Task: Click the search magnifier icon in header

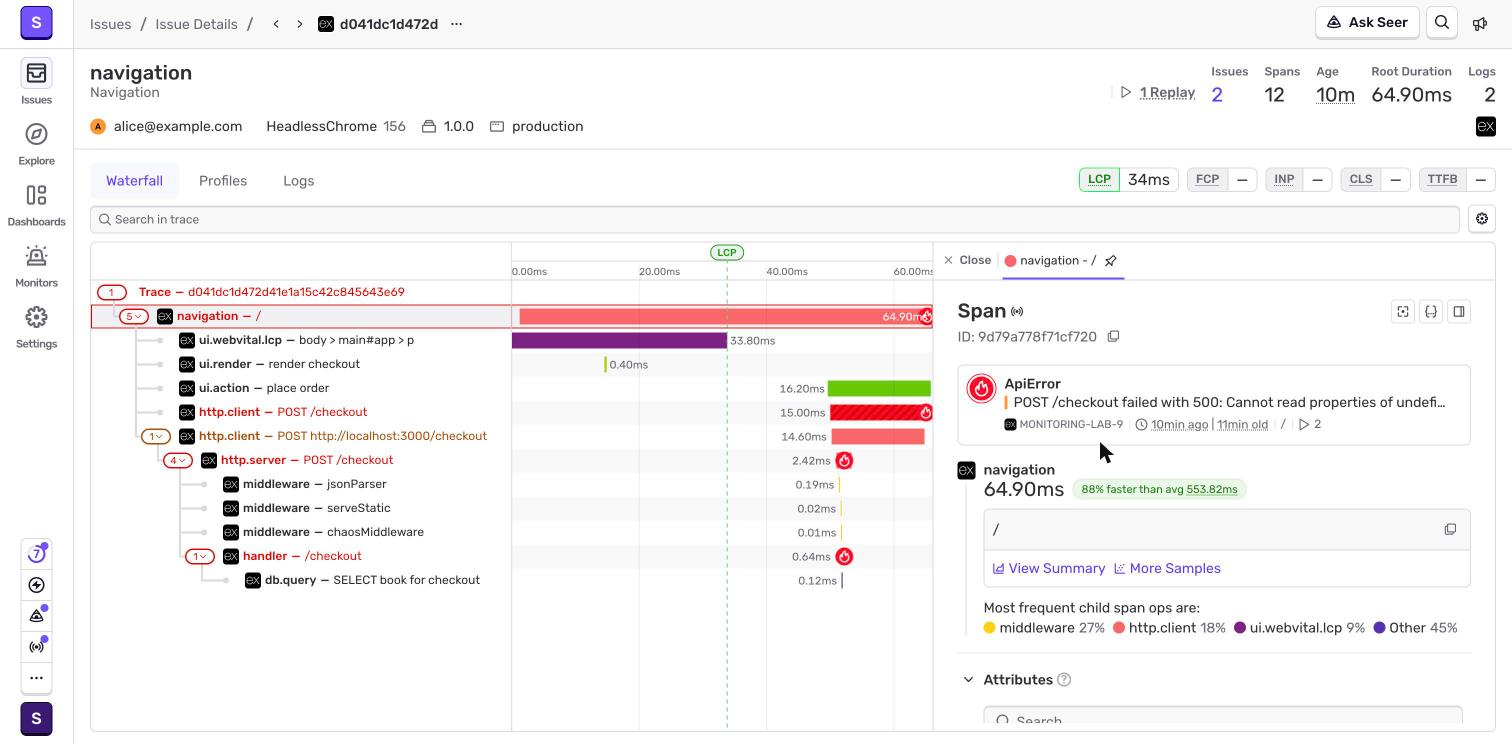Action: (x=1442, y=23)
